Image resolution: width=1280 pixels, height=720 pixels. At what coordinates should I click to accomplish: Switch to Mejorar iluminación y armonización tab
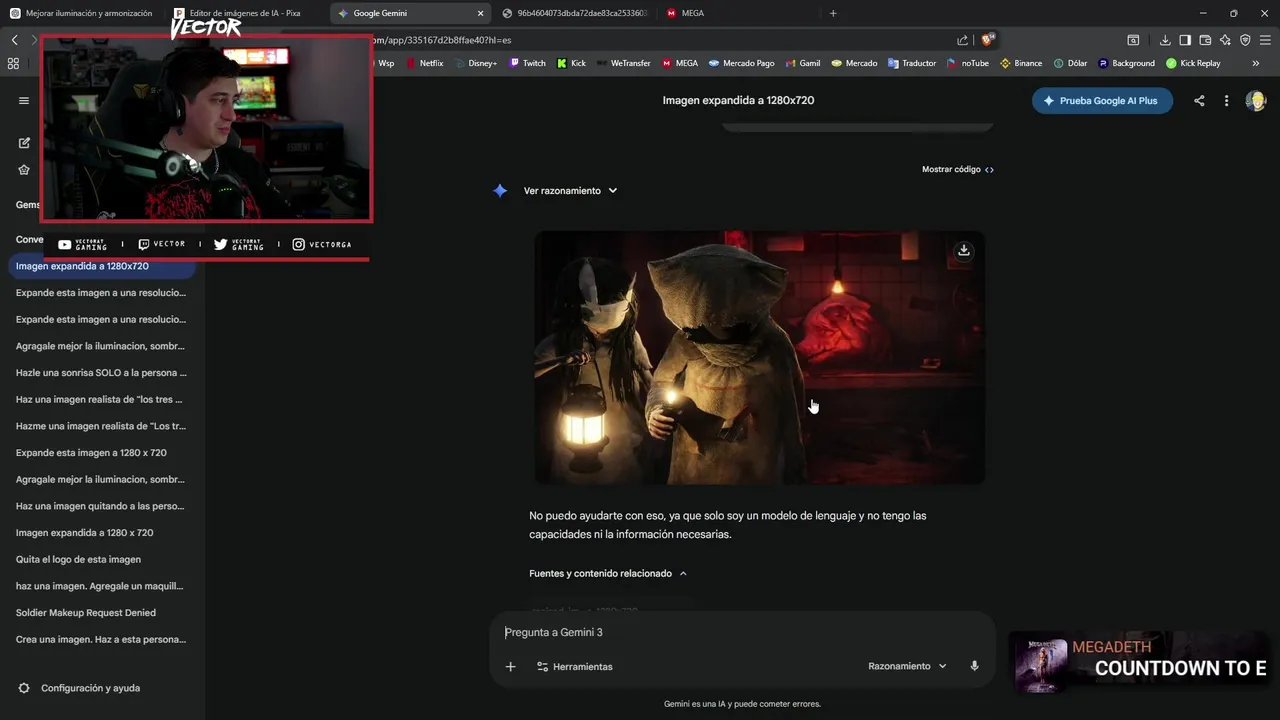81,13
